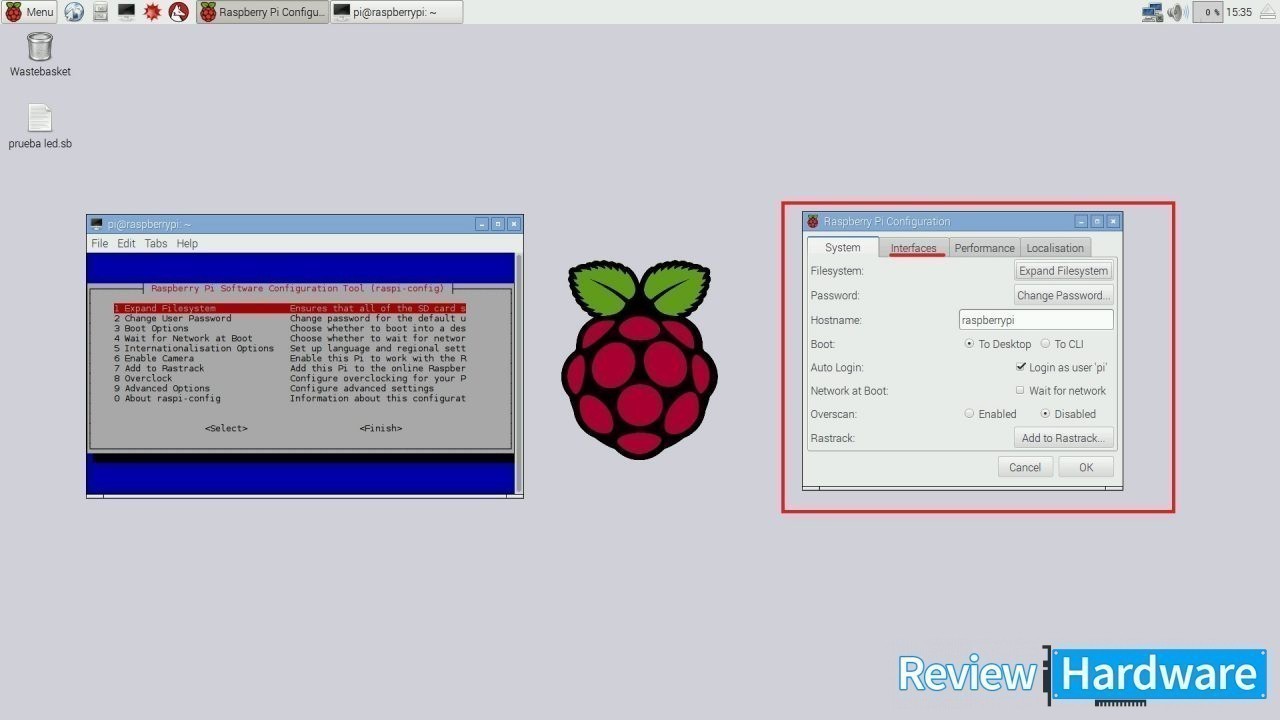Viewport: 1280px width, 720px height.
Task: Open the File menu in terminal window
Action: [100, 243]
